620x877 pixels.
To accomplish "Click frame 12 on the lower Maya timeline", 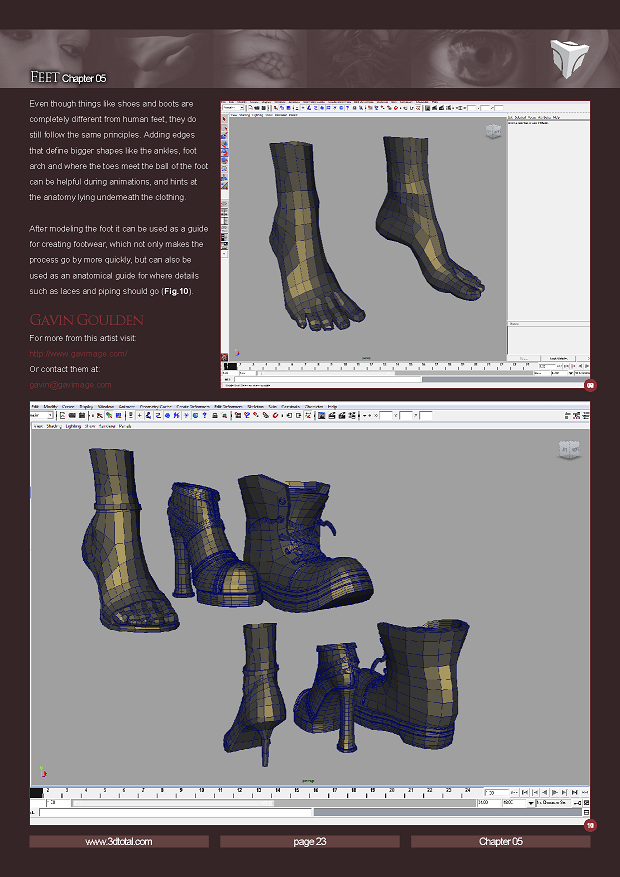I will 241,791.
